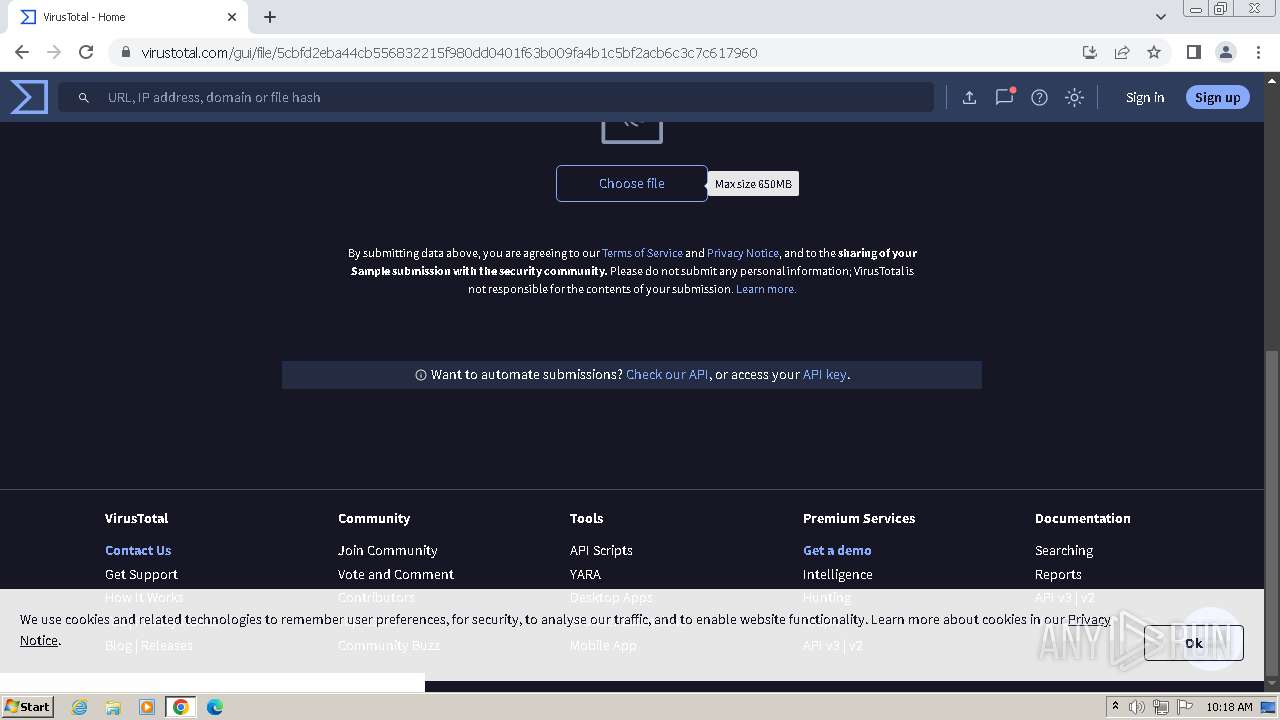1280x720 pixels.
Task: Open Get Support footer link
Action: [141, 574]
